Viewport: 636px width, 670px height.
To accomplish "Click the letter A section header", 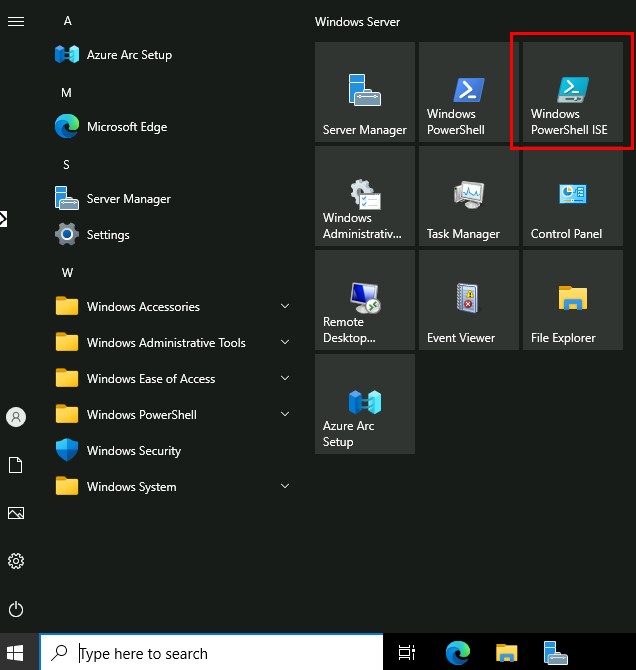I will tap(68, 21).
